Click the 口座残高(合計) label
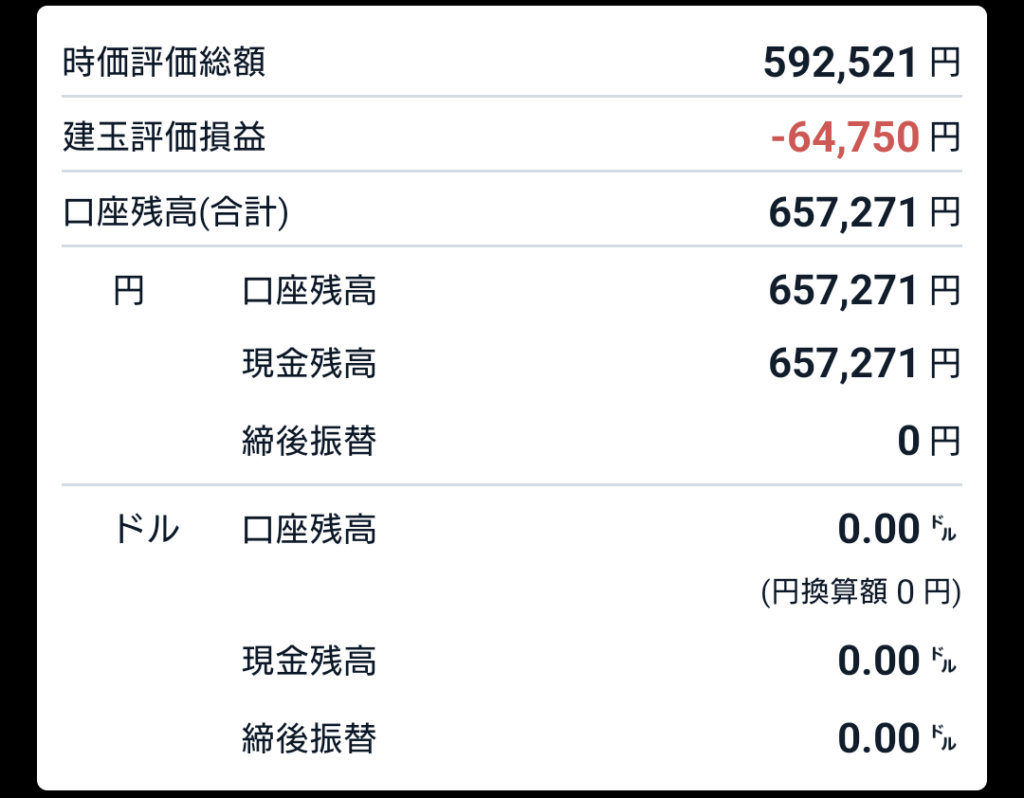1024x798 pixels. (175, 212)
